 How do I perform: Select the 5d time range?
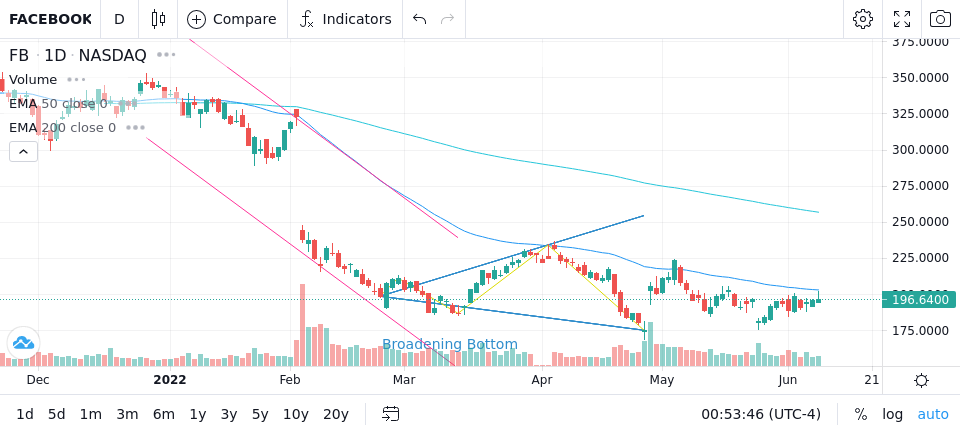[x=56, y=414]
